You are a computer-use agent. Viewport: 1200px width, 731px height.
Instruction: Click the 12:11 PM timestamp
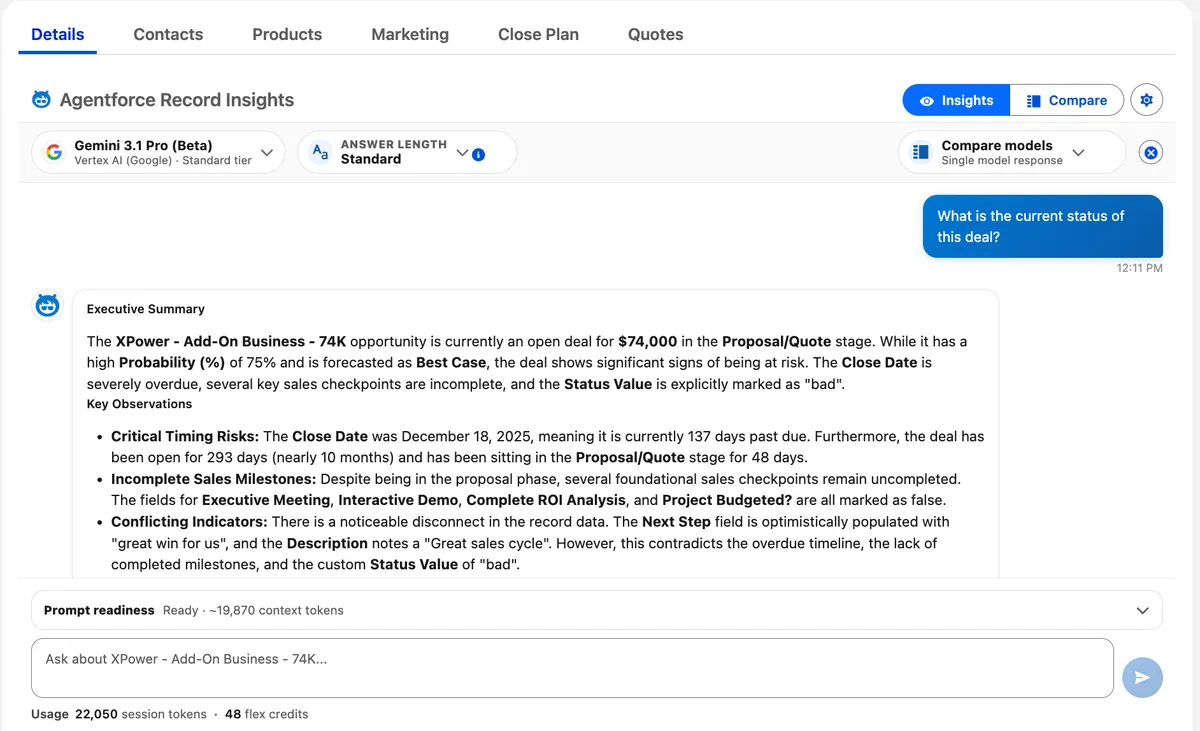(x=1140, y=268)
